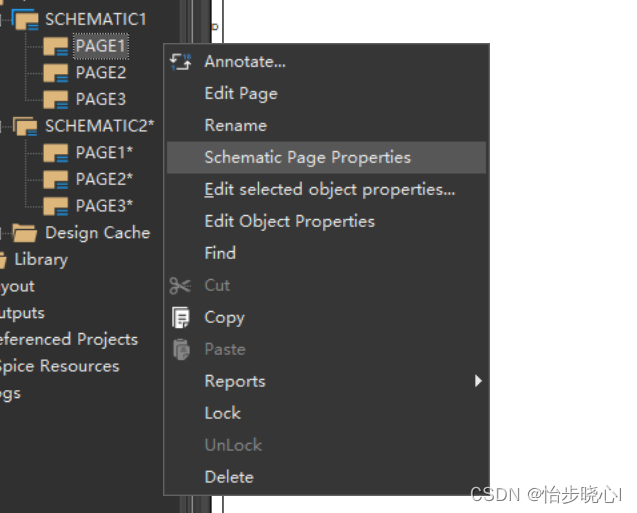Click the SCHEMATIC1 folder icon
Image resolution: width=637 pixels, height=513 pixels.
coord(26,19)
